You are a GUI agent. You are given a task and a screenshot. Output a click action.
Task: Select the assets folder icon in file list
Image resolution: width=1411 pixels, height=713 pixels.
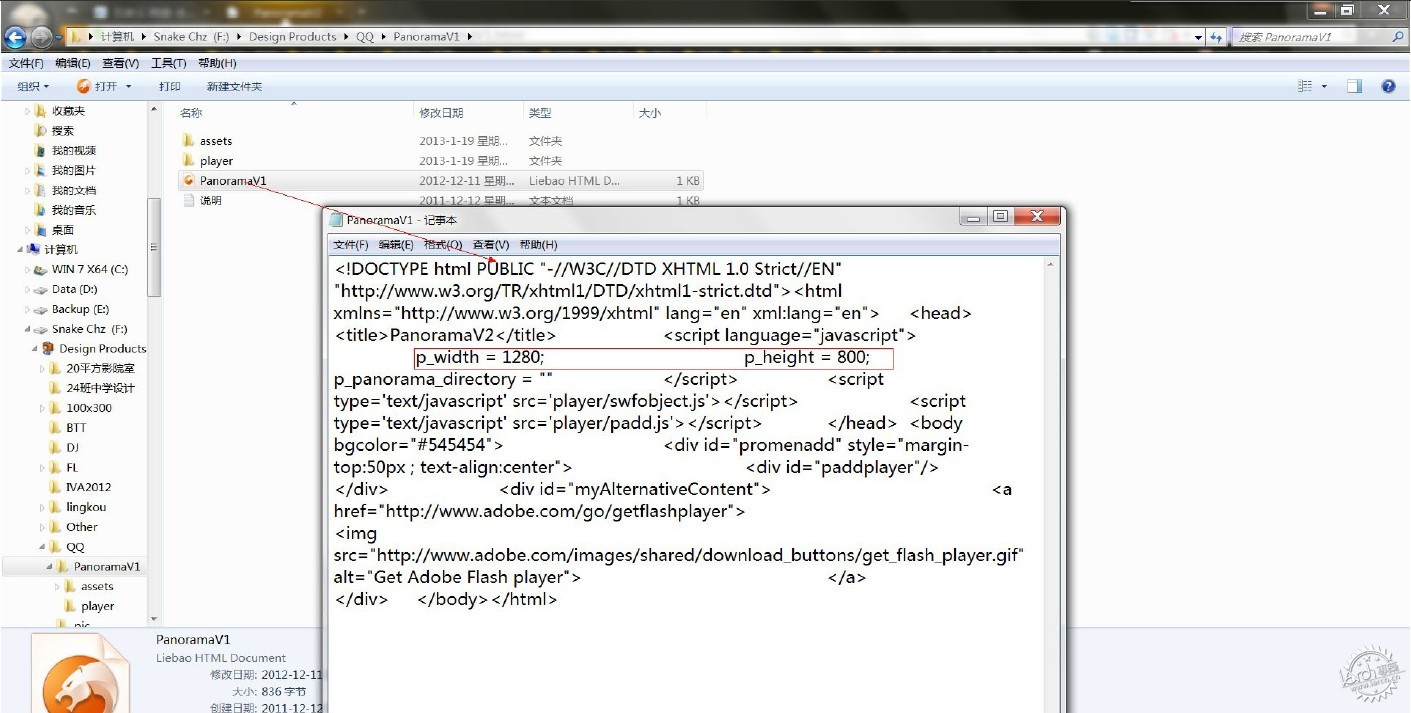coord(188,141)
